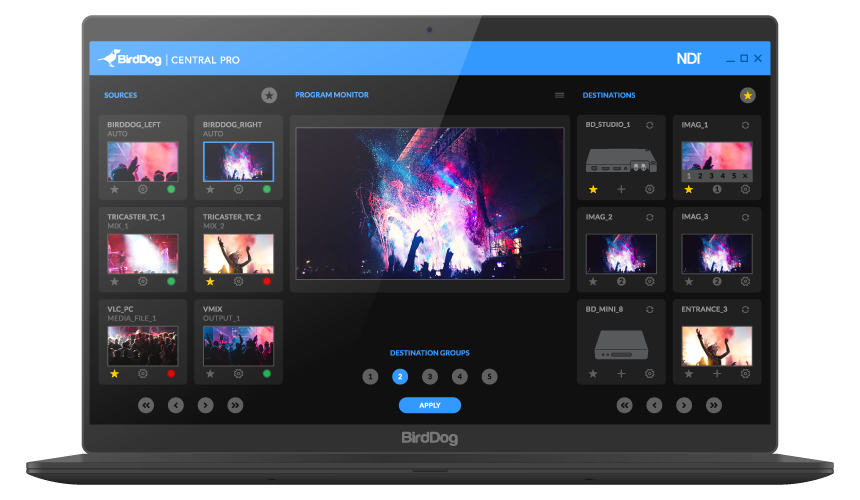Select destination group 3
This screenshot has width=860, height=500.
click(430, 377)
